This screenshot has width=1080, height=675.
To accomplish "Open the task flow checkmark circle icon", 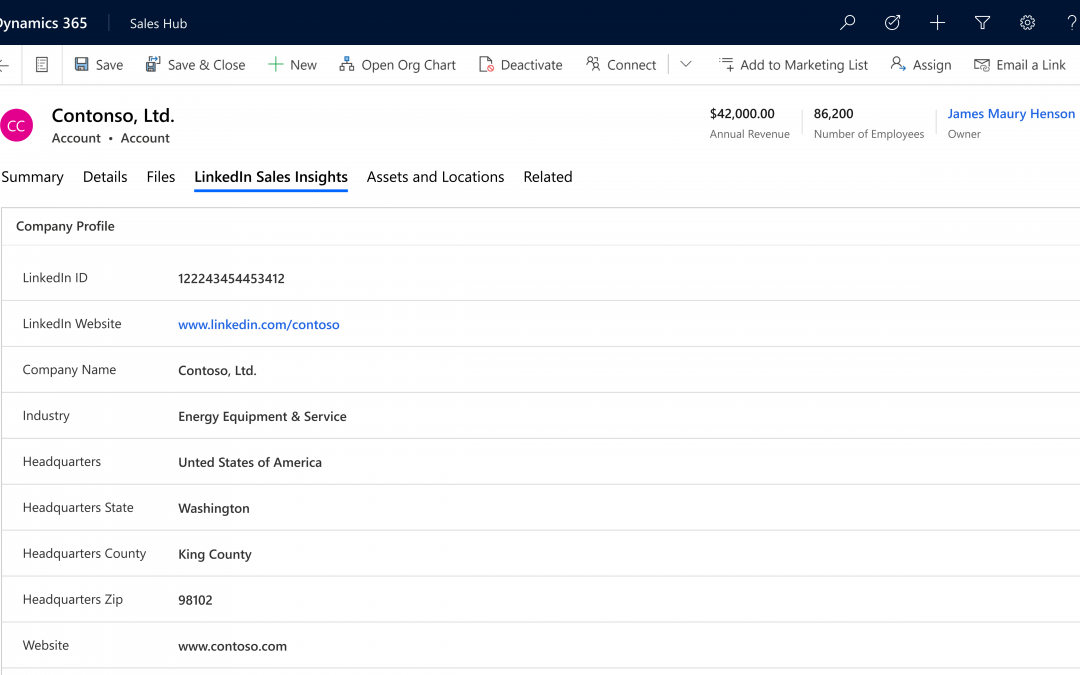I will (x=892, y=23).
